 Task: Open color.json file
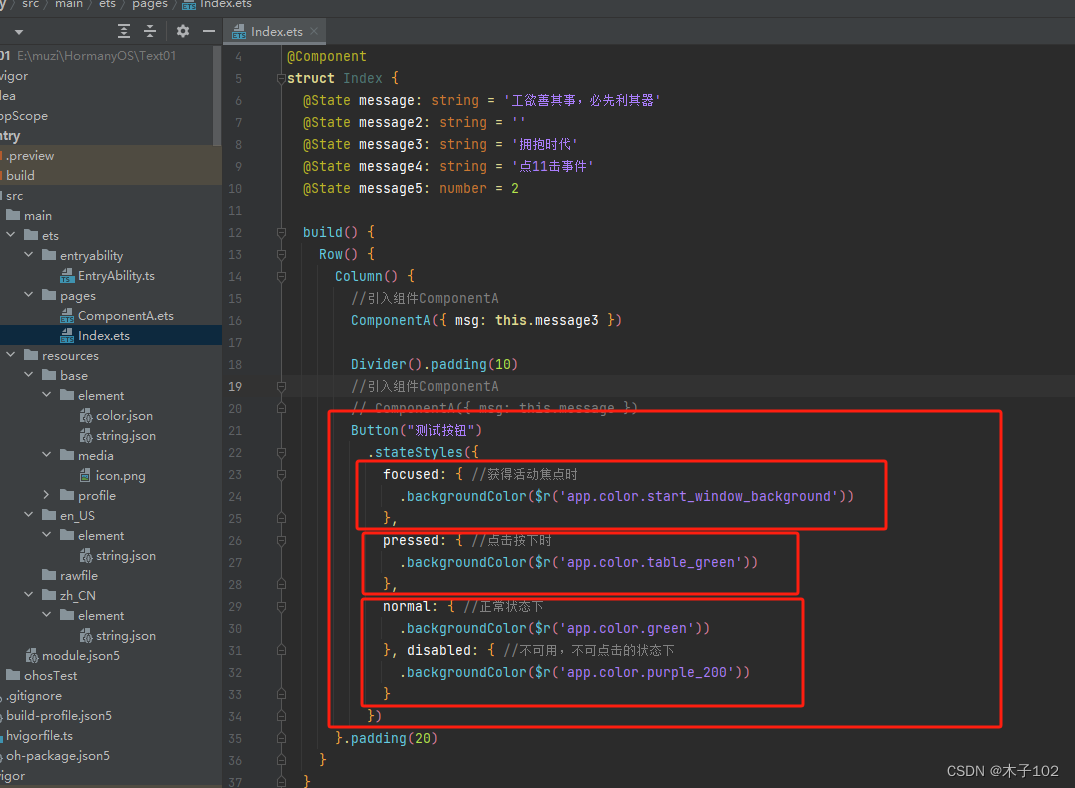coord(124,416)
